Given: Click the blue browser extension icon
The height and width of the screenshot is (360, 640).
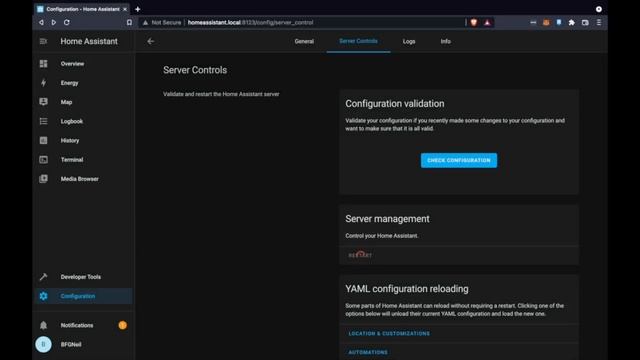Looking at the screenshot, I should [x=559, y=22].
